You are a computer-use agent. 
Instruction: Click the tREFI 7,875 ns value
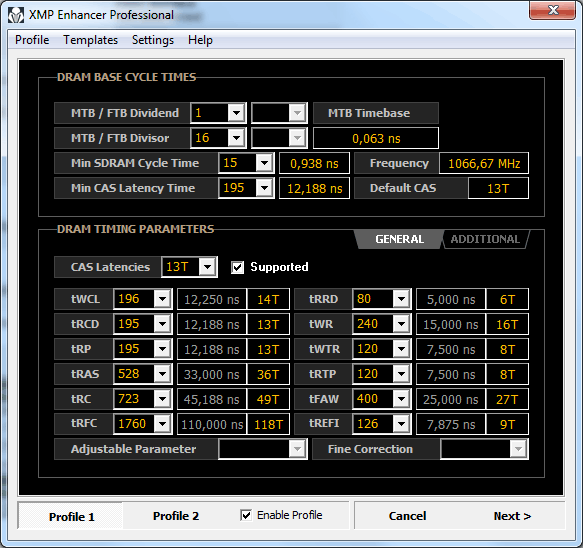(x=451, y=424)
